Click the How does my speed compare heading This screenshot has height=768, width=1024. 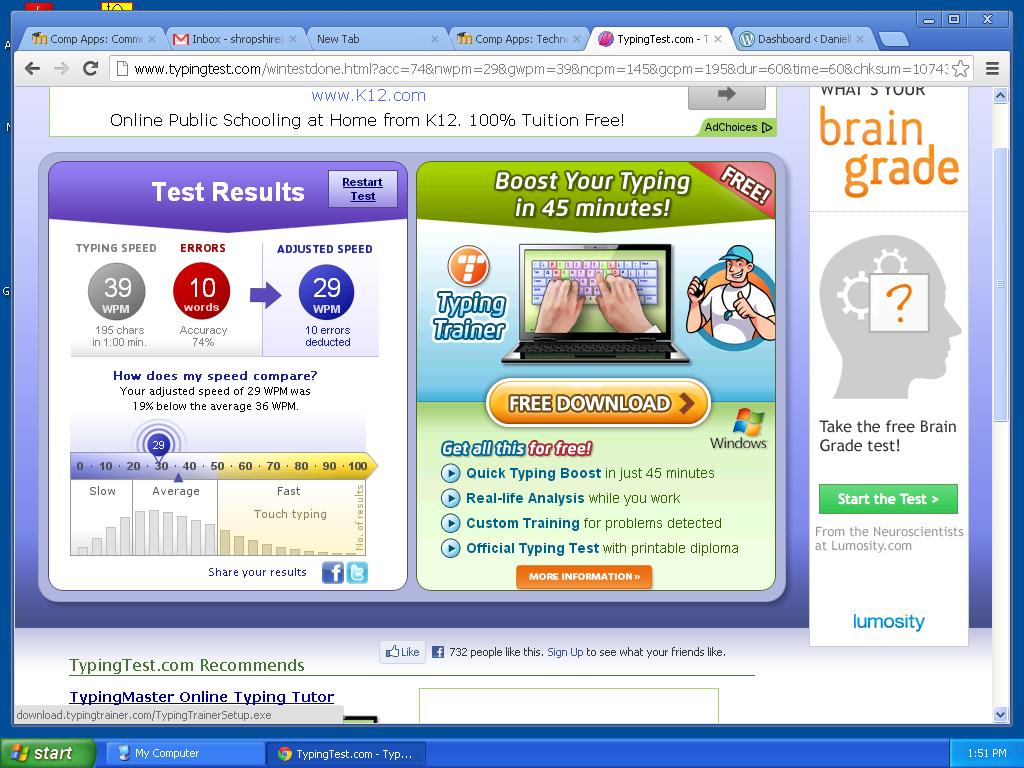click(x=215, y=376)
